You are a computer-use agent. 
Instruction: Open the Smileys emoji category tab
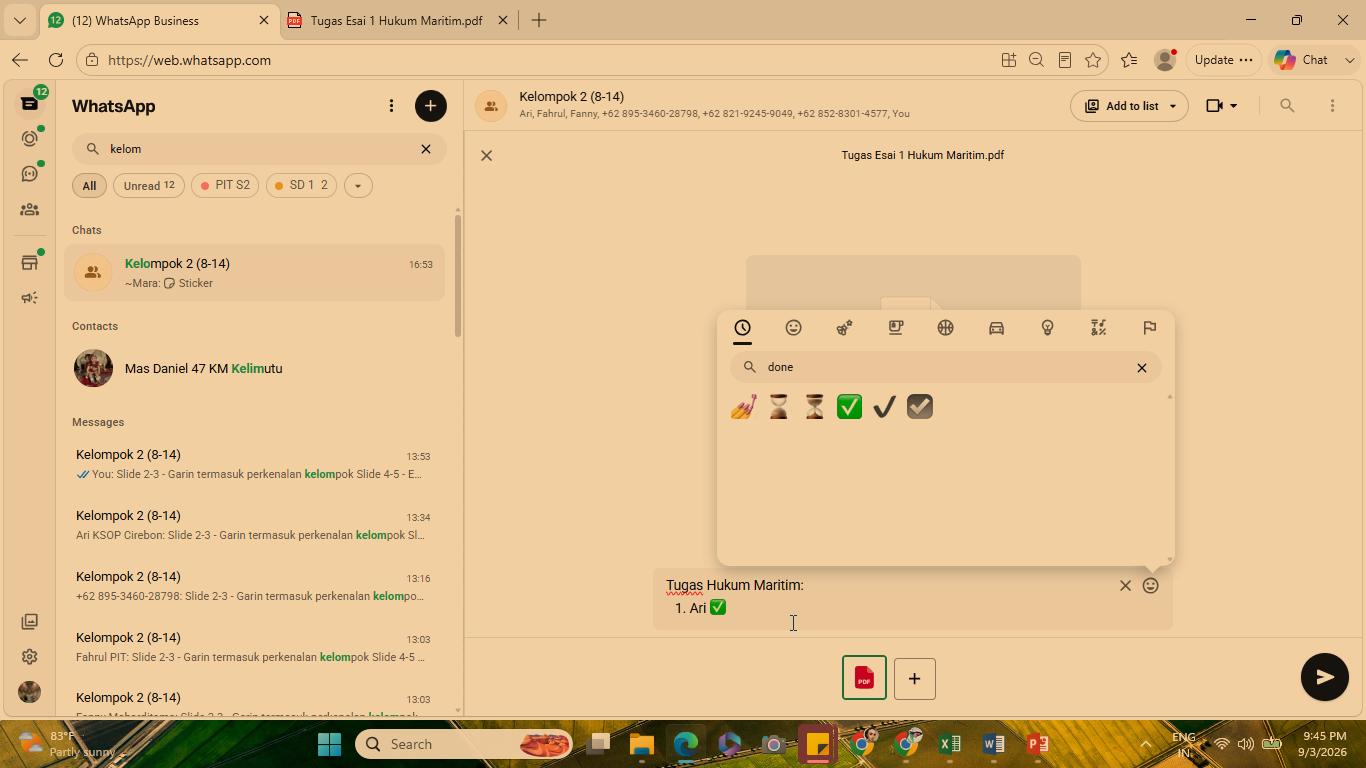pos(793,328)
